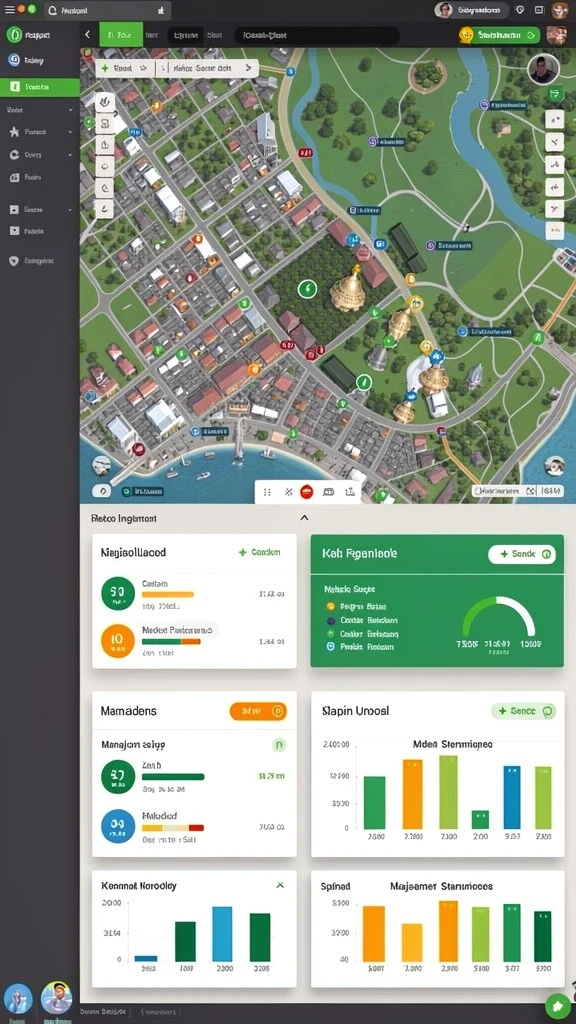Click the topmost tool in the map's left toolbar

(105, 102)
